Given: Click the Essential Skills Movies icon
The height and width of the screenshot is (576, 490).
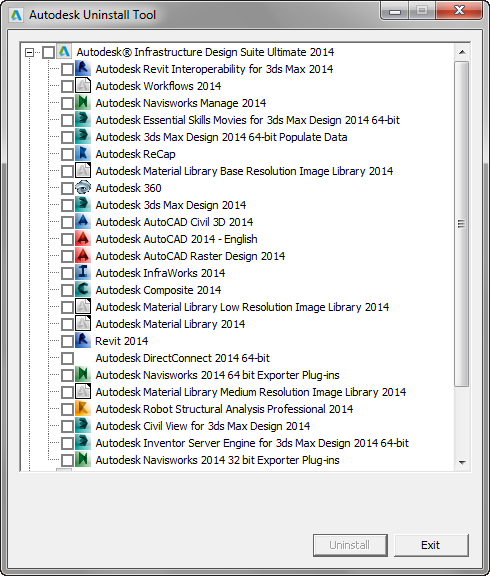Looking at the screenshot, I should 83,119.
